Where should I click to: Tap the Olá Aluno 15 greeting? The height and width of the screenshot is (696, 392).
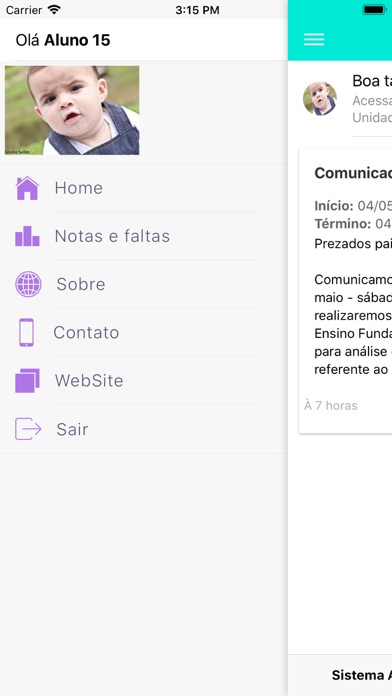tap(63, 40)
